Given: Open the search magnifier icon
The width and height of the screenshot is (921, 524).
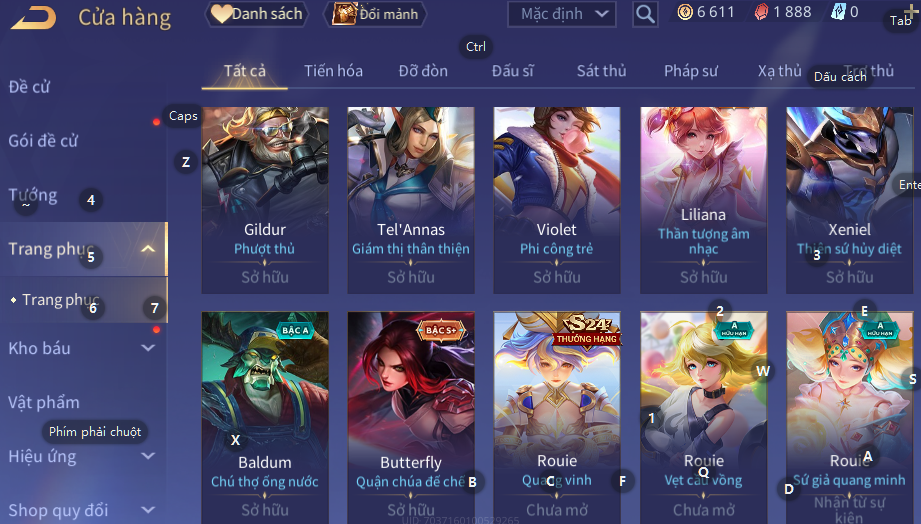Looking at the screenshot, I should [x=645, y=14].
